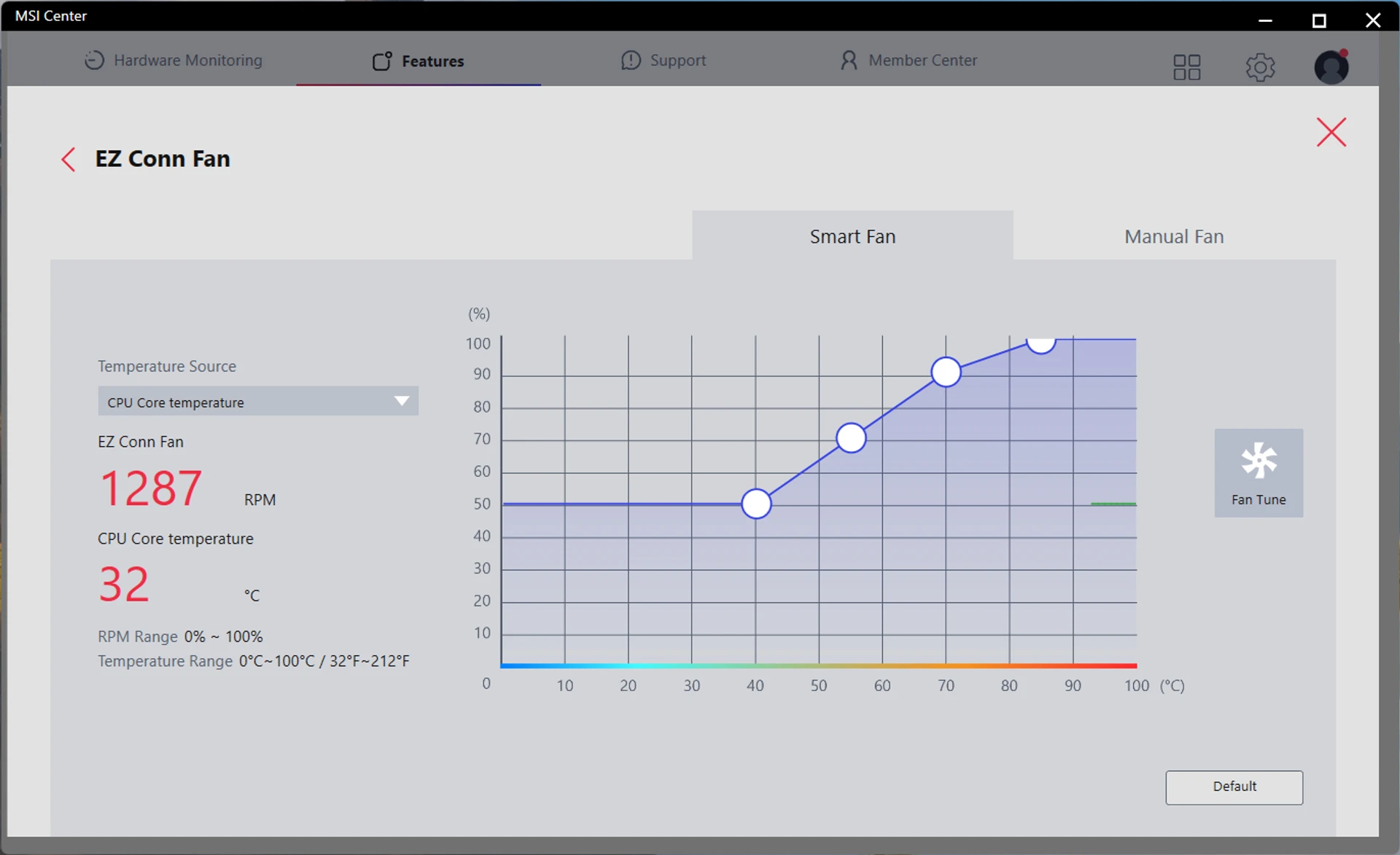Click the EZ Conn Fan page title

coord(163,159)
